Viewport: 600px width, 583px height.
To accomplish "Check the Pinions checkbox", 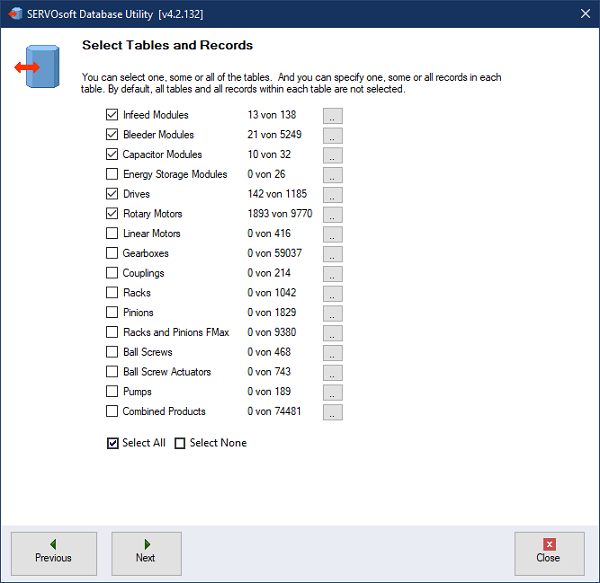I will click(112, 312).
